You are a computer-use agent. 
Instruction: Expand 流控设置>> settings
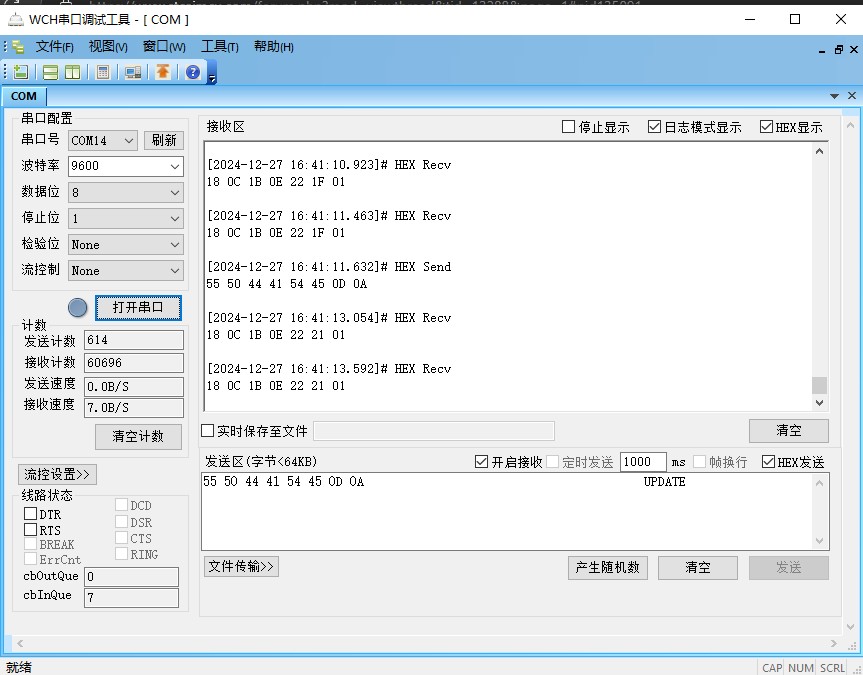coord(57,474)
